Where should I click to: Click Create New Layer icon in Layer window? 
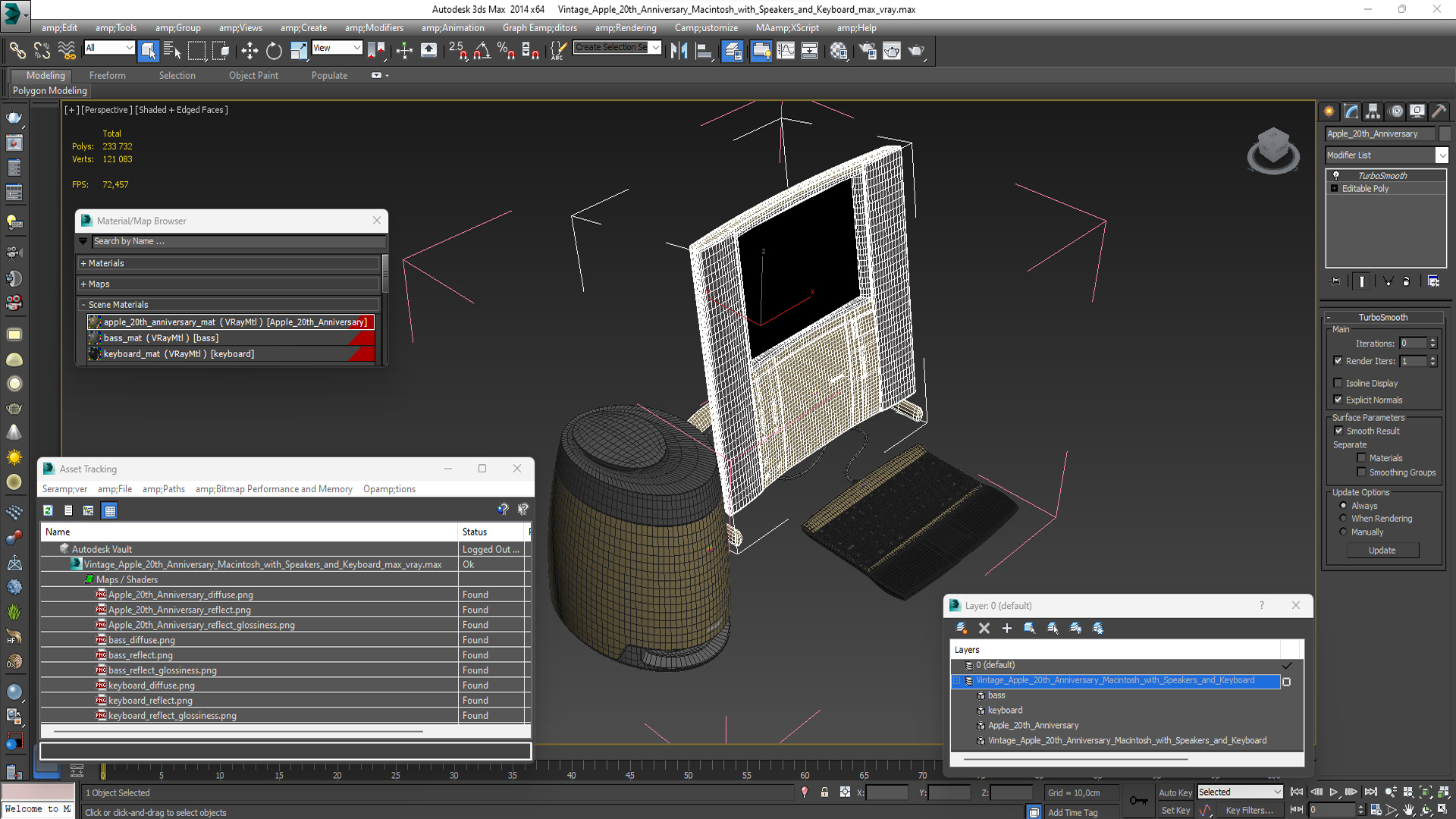tap(962, 628)
